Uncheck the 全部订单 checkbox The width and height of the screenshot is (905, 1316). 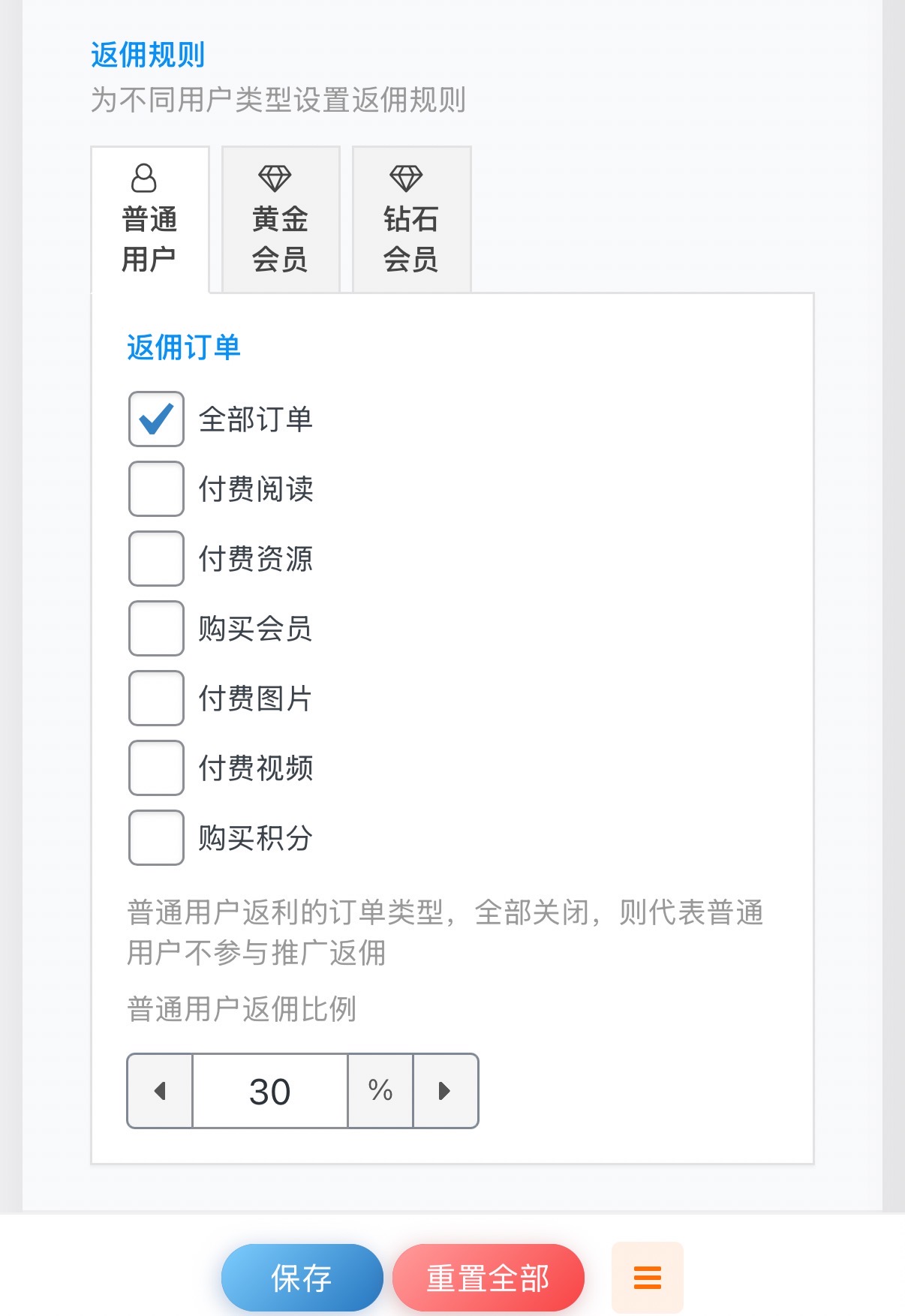155,419
